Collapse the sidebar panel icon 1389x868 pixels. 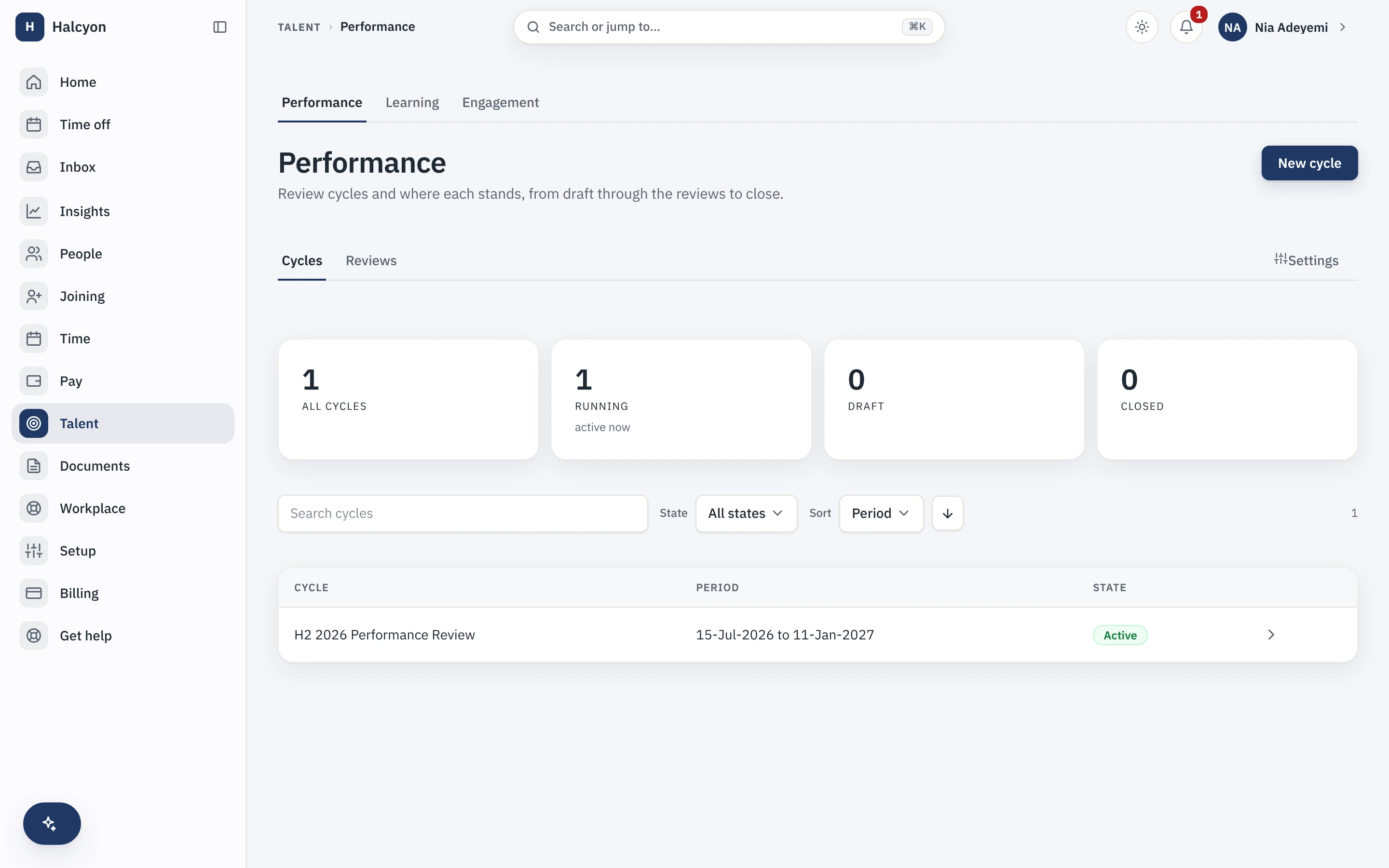coord(220,27)
